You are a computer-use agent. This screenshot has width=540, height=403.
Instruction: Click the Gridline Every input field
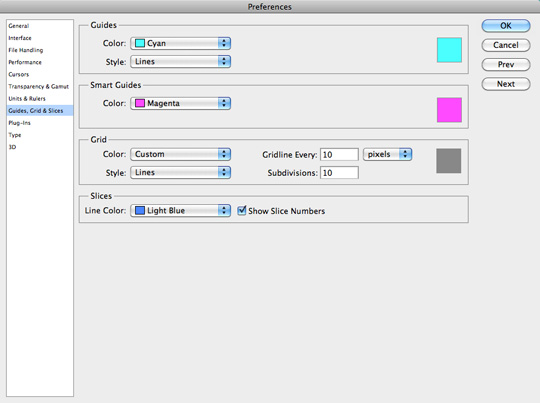(x=339, y=155)
